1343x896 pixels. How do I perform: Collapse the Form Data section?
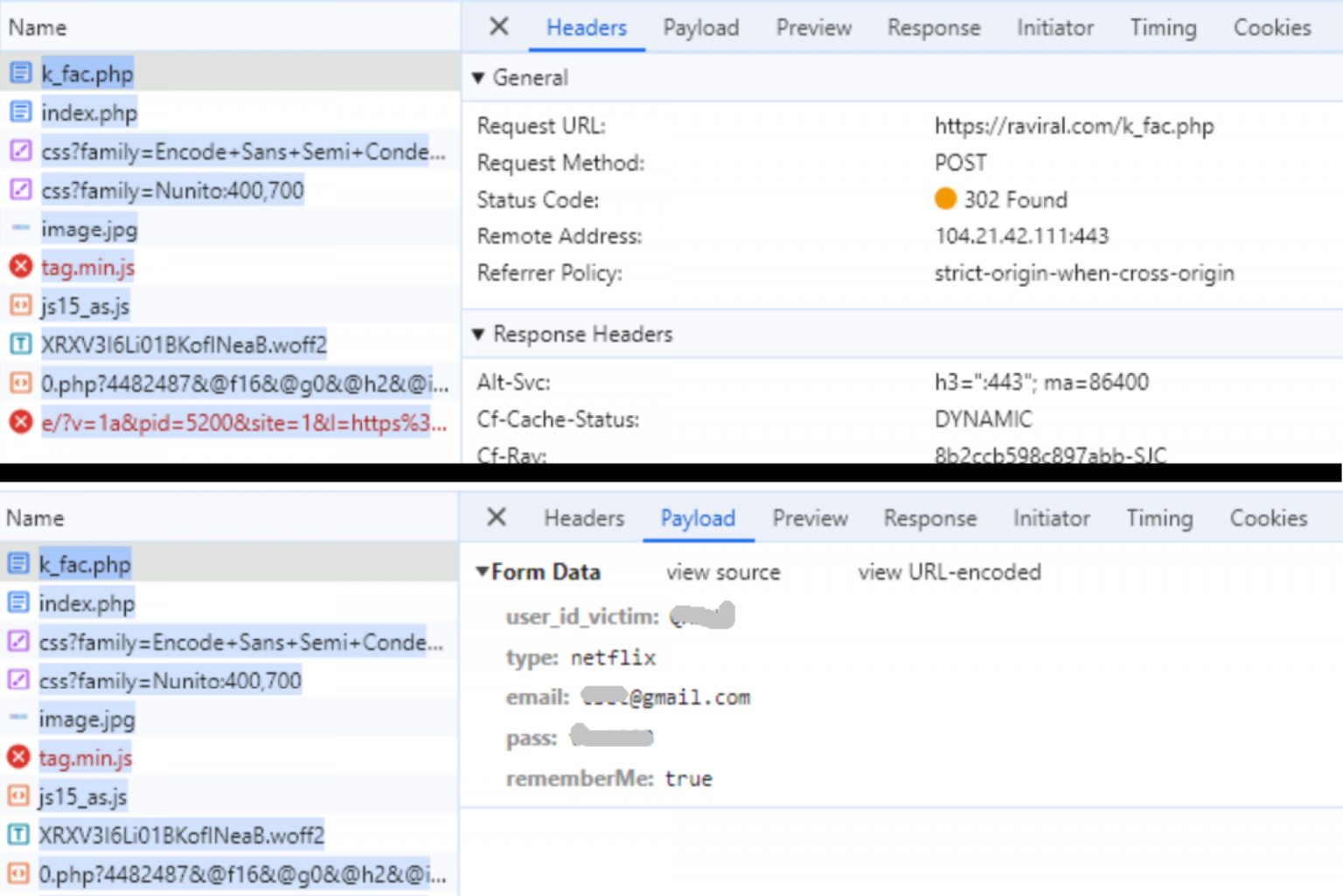pos(482,571)
